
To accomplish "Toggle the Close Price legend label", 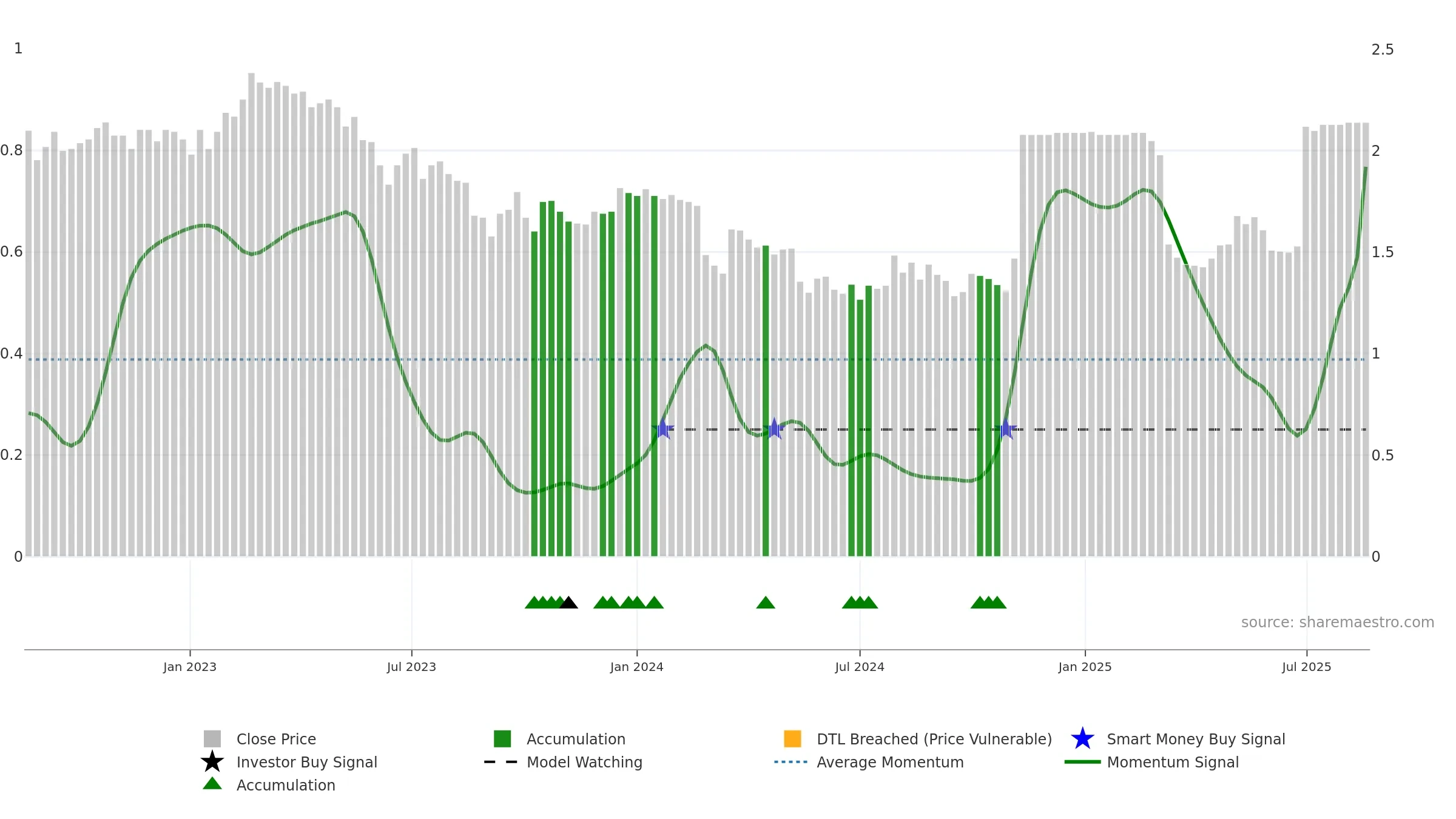I will pyautogui.click(x=276, y=739).
